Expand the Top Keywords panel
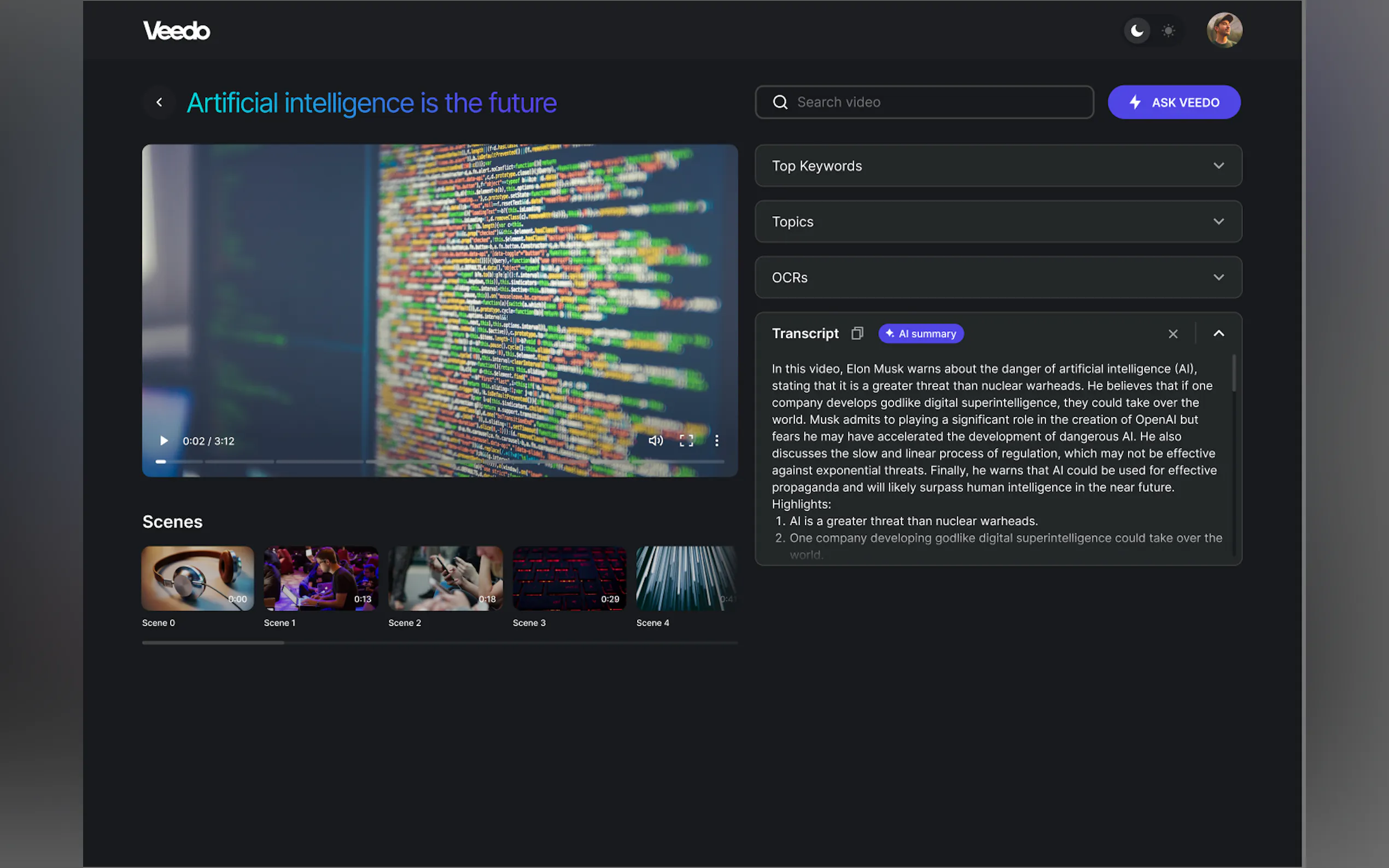Image resolution: width=1389 pixels, height=868 pixels. pyautogui.click(x=998, y=166)
